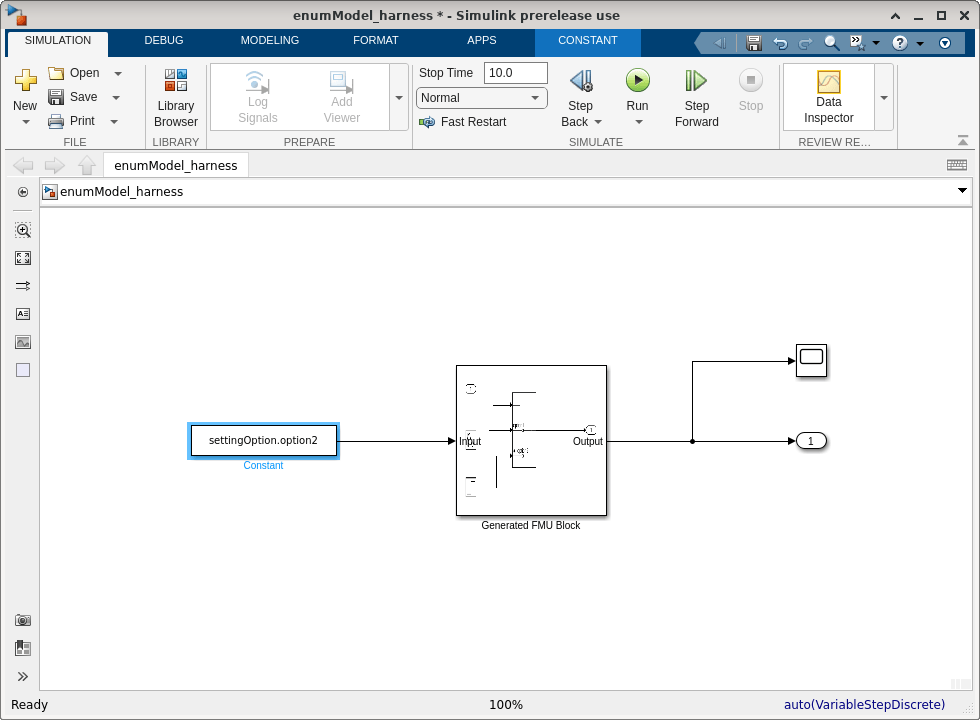Expand the Review Results gallery dropdown
The width and height of the screenshot is (980, 720).
[x=884, y=98]
